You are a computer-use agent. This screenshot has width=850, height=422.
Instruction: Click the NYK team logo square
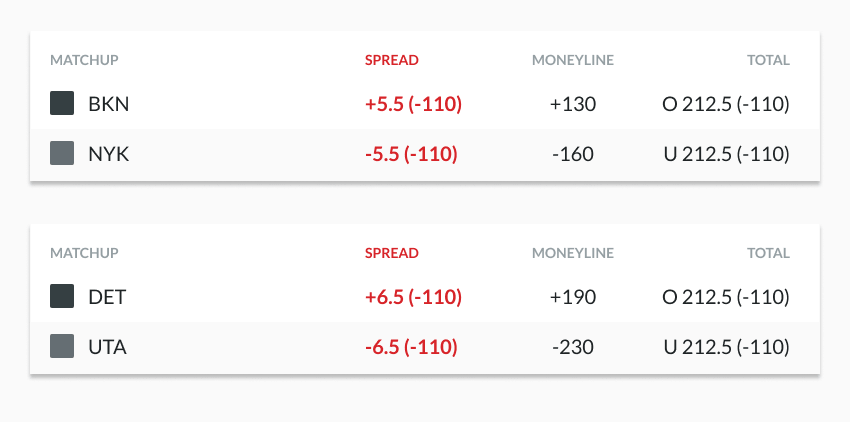click(x=62, y=153)
